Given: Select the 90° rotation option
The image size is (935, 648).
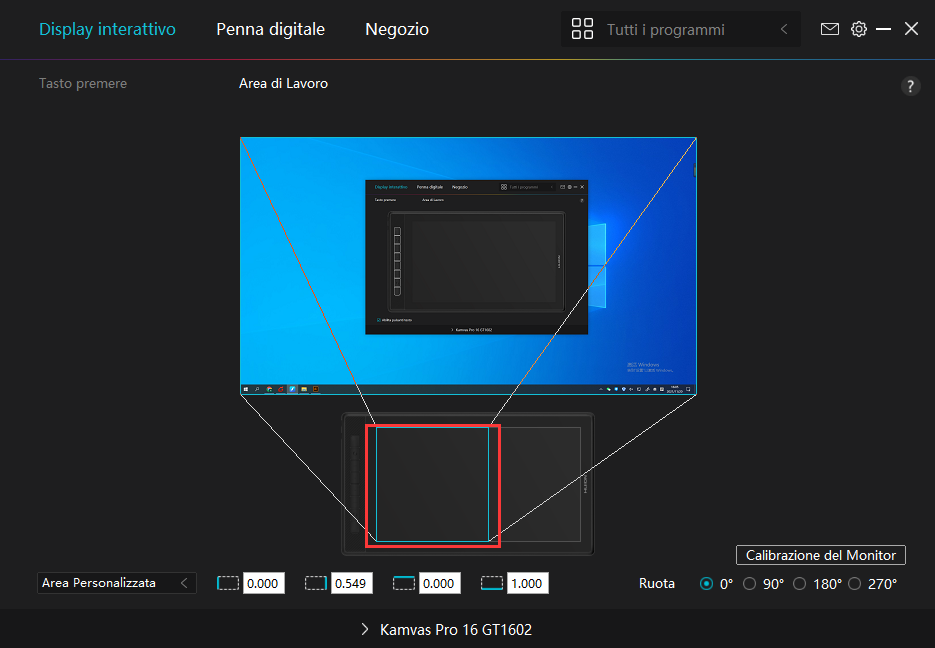Looking at the screenshot, I should (x=750, y=584).
